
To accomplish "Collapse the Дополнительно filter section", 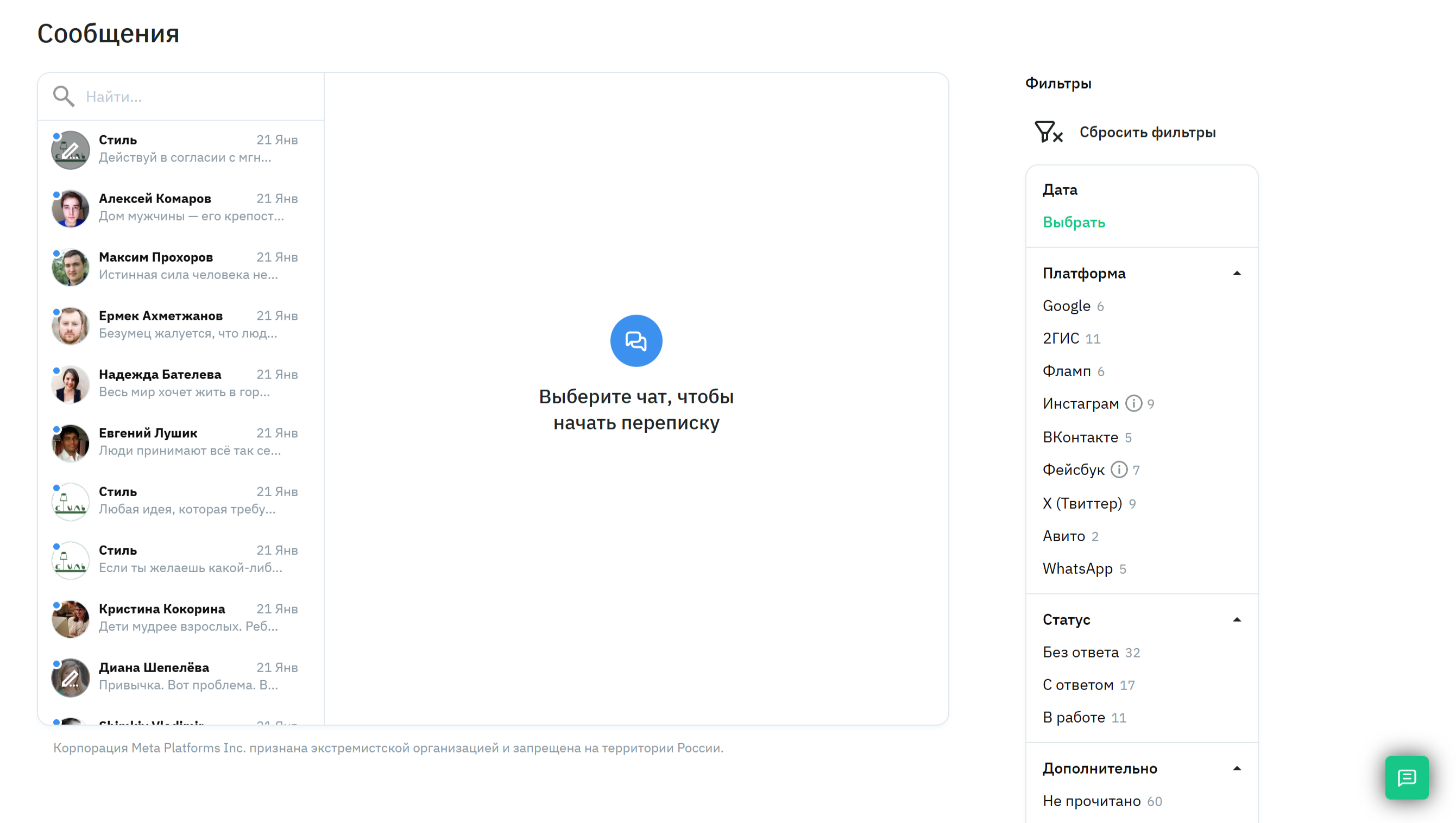I will 1237,769.
